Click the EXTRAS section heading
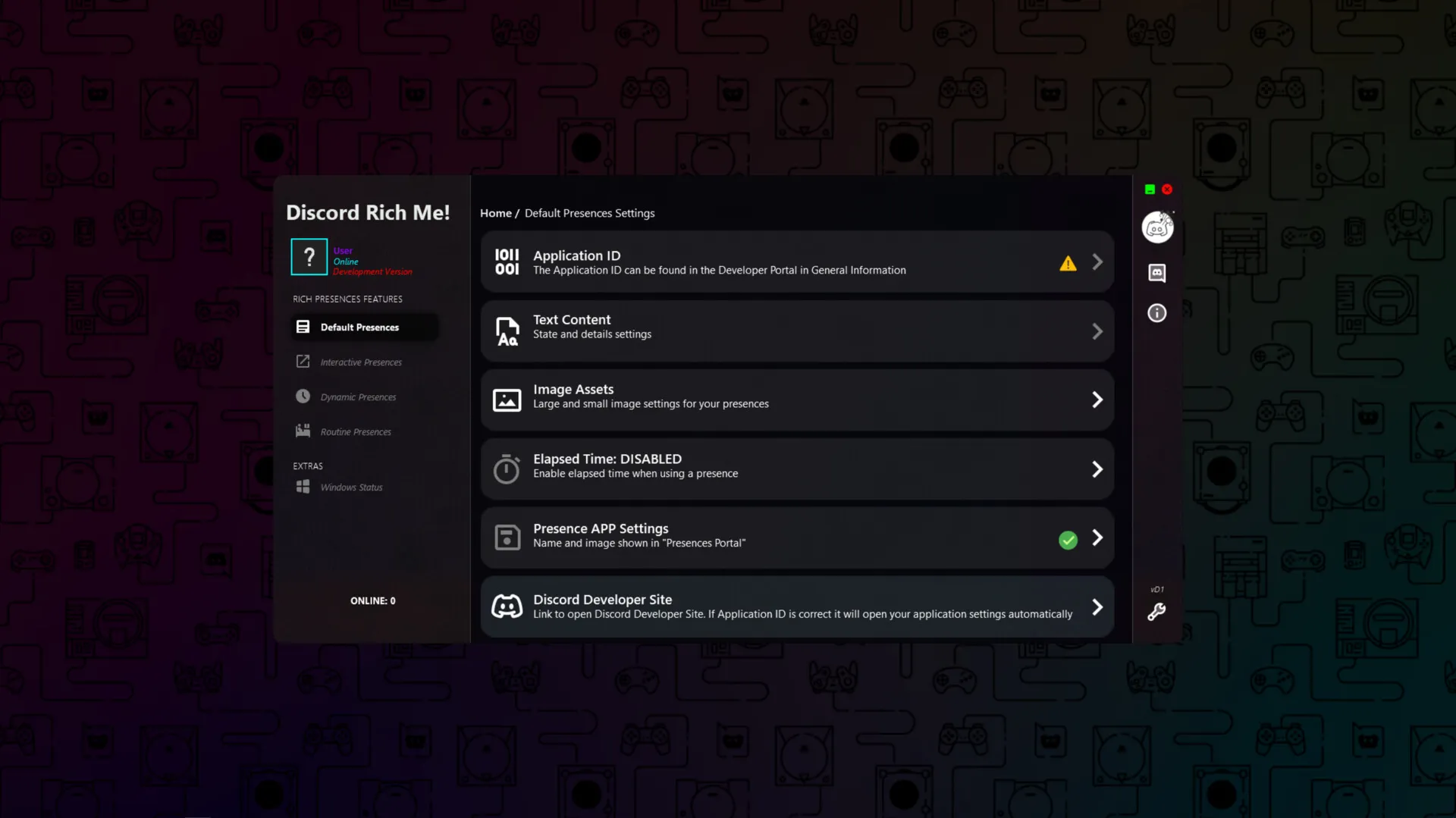The width and height of the screenshot is (1456, 818). coord(308,466)
